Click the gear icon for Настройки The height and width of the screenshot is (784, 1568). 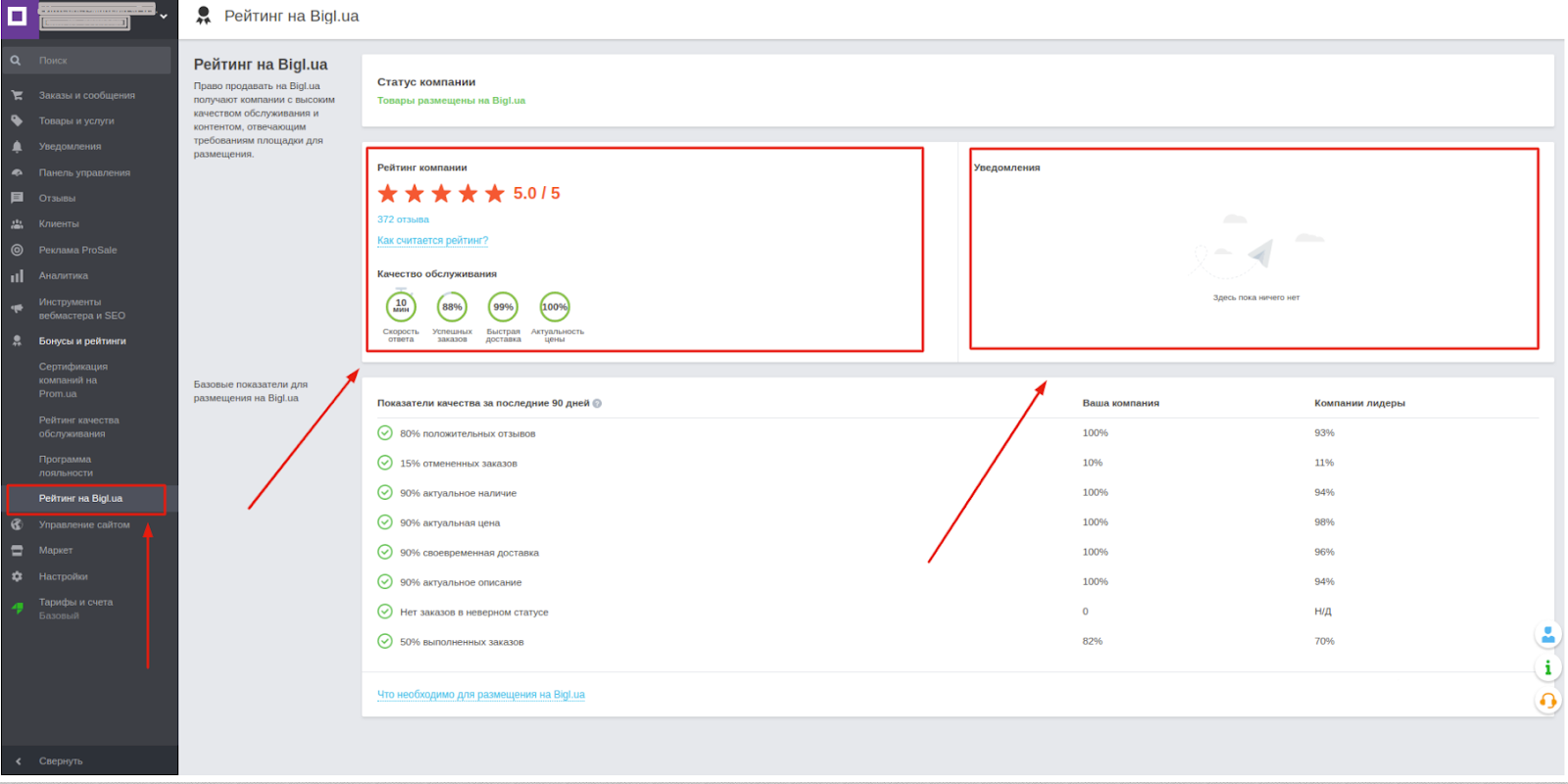tap(17, 576)
